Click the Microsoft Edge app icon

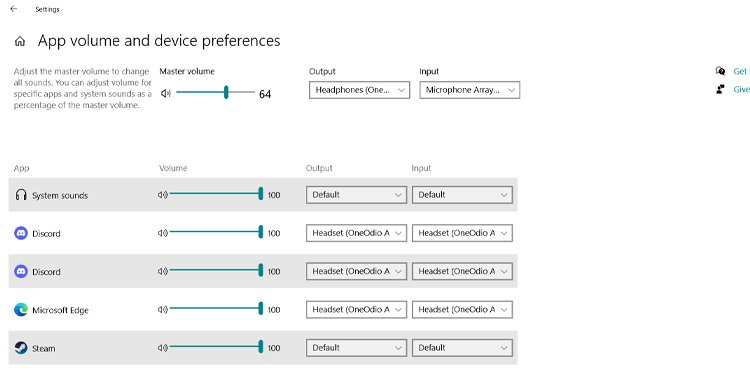[21, 309]
